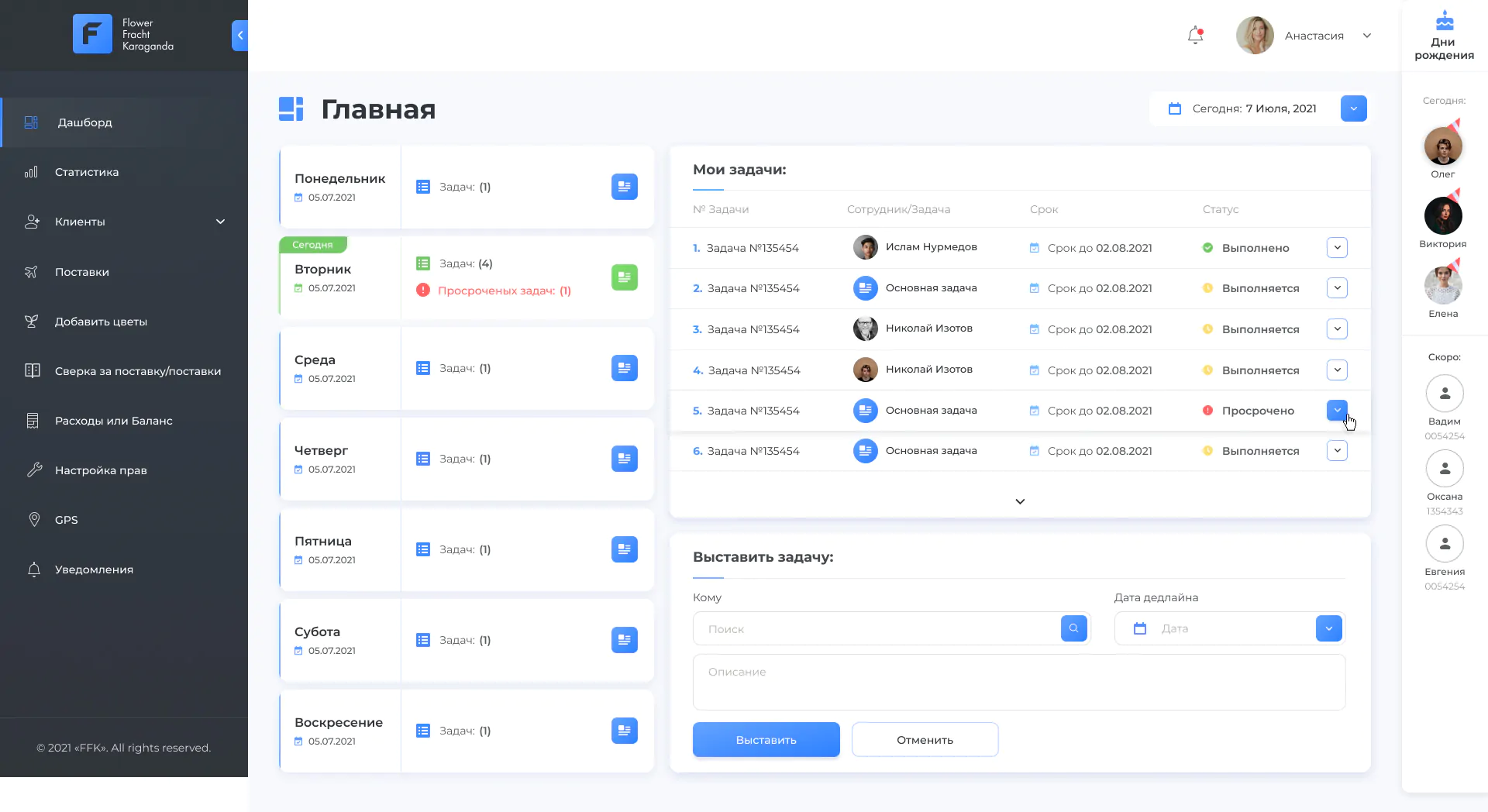Screen dimensions: 1488x812
Task: Open the Анастасия profile menu arrow
Action: coord(1367,36)
